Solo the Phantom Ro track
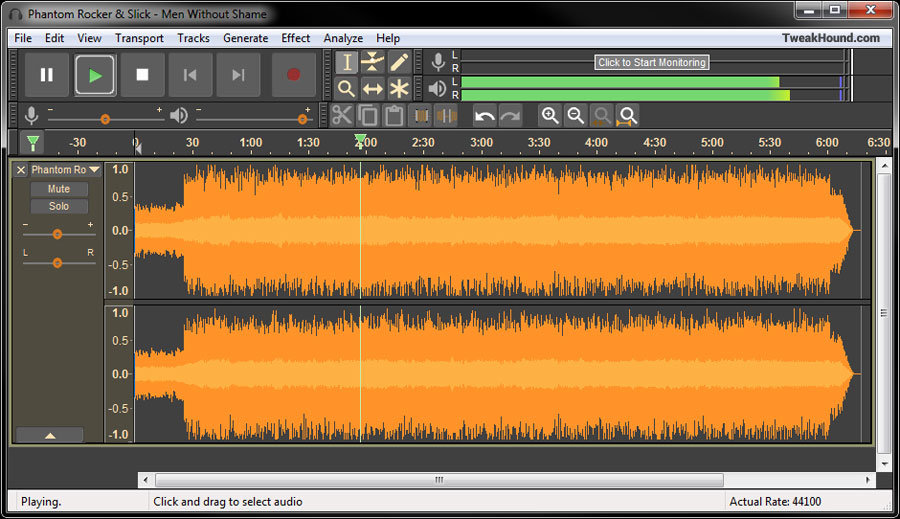The image size is (900, 519). [x=59, y=206]
